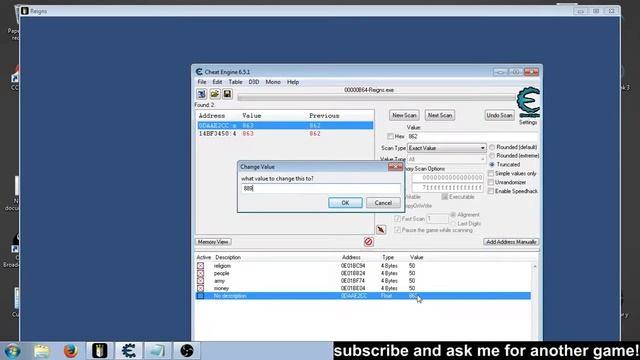The image size is (640, 360).
Task: Cancel the Change Value dialog
Action: (383, 203)
